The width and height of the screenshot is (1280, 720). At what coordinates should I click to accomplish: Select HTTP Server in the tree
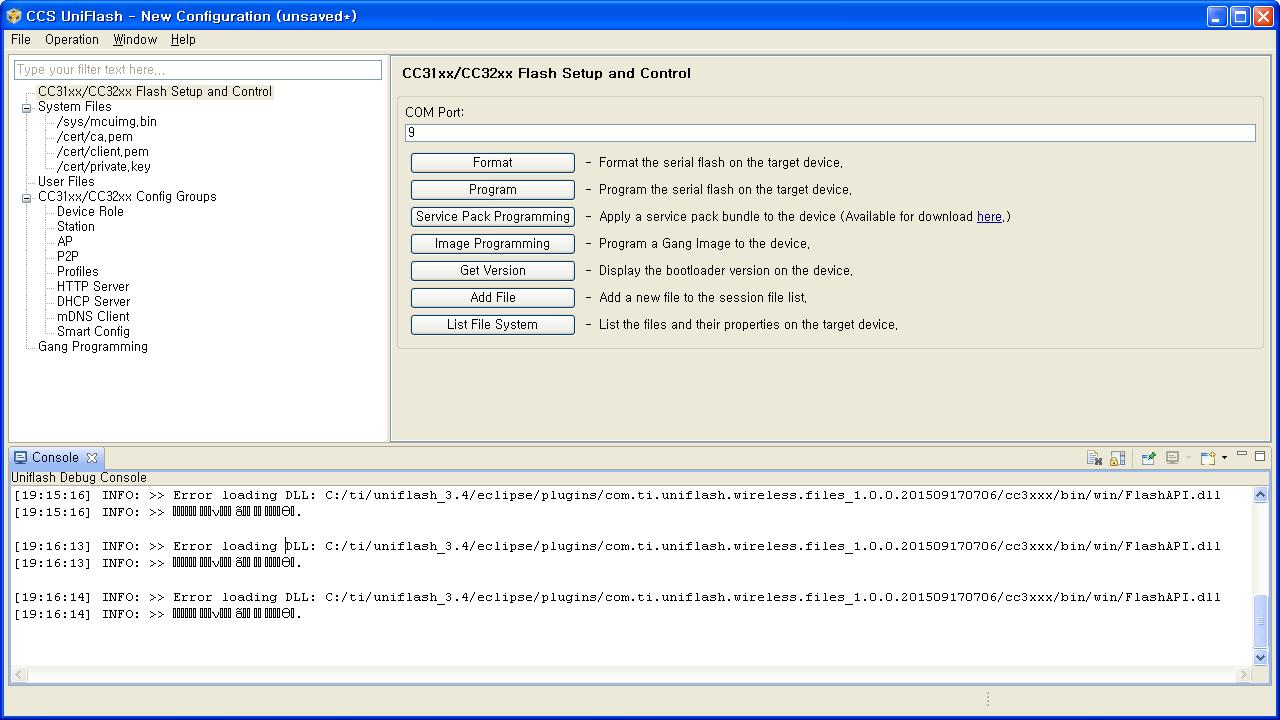(93, 287)
